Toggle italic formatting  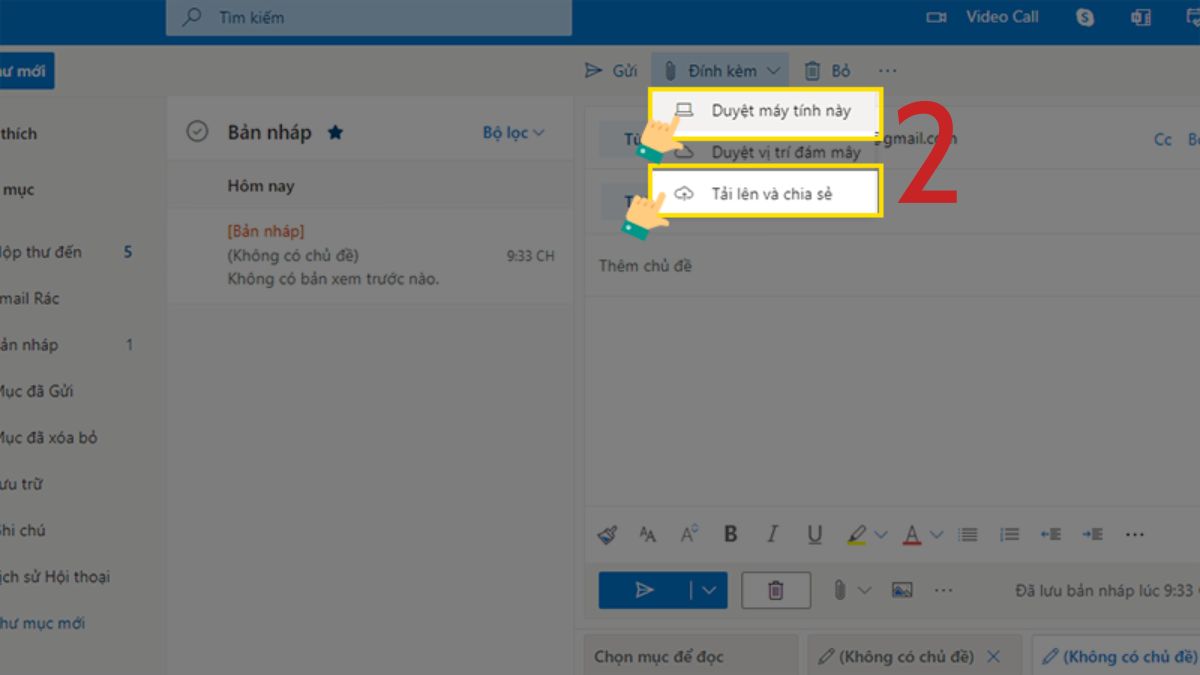[772, 534]
